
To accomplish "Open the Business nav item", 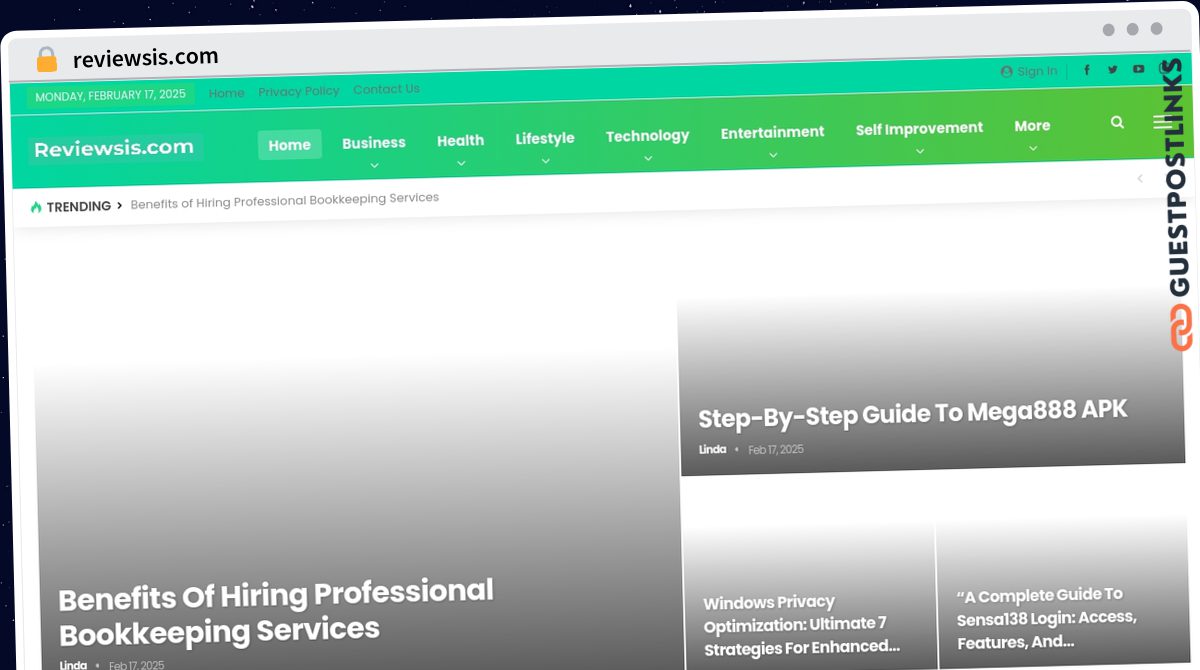I will point(374,143).
